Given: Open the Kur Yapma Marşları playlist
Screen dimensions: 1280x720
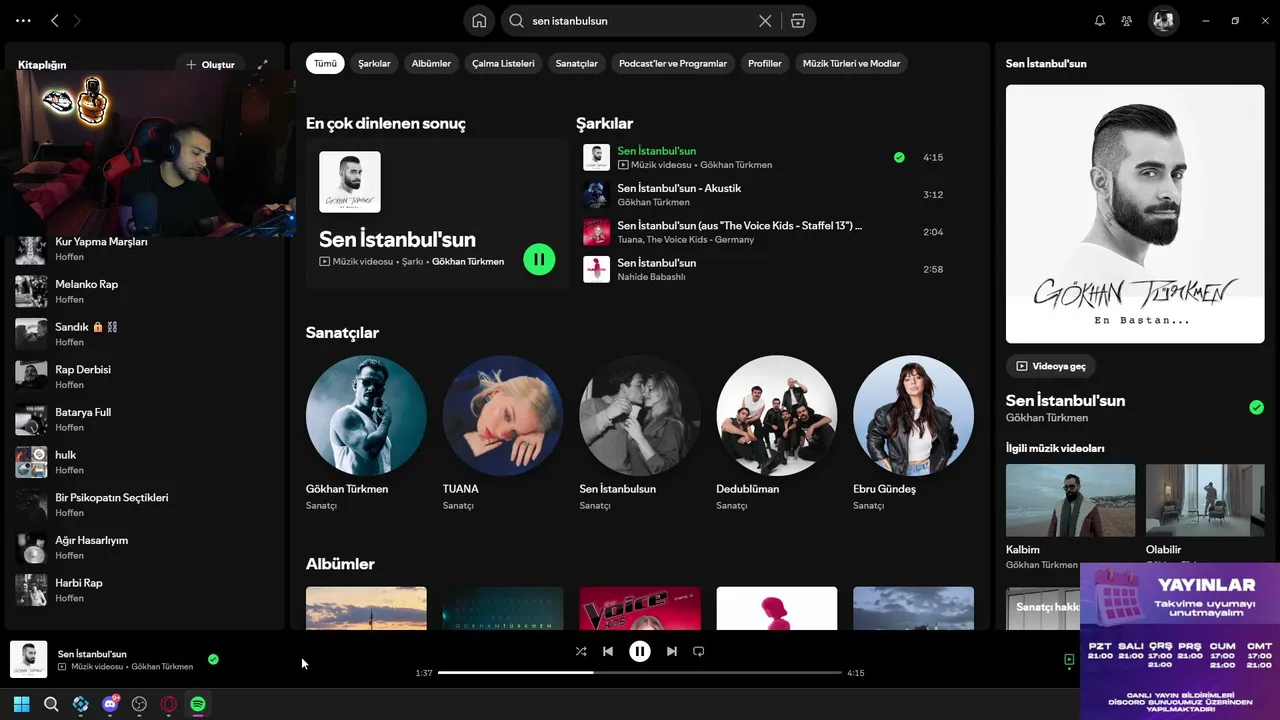Looking at the screenshot, I should tap(147, 249).
